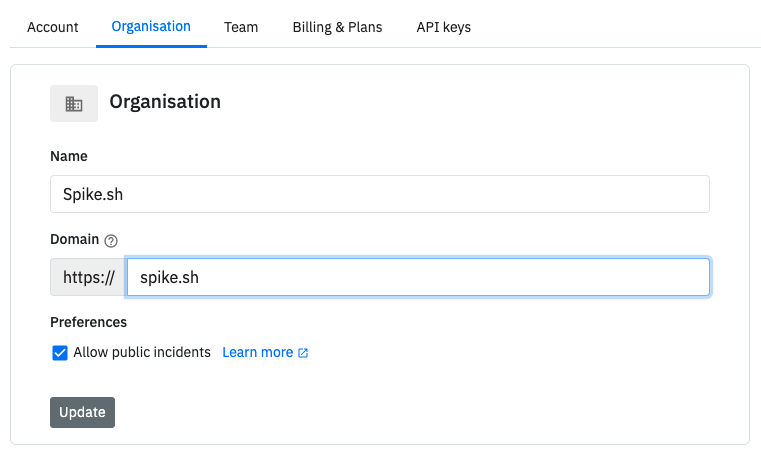This screenshot has height=462, width=761.
Task: Go to the Billing & Plans tab
Action: [x=337, y=27]
